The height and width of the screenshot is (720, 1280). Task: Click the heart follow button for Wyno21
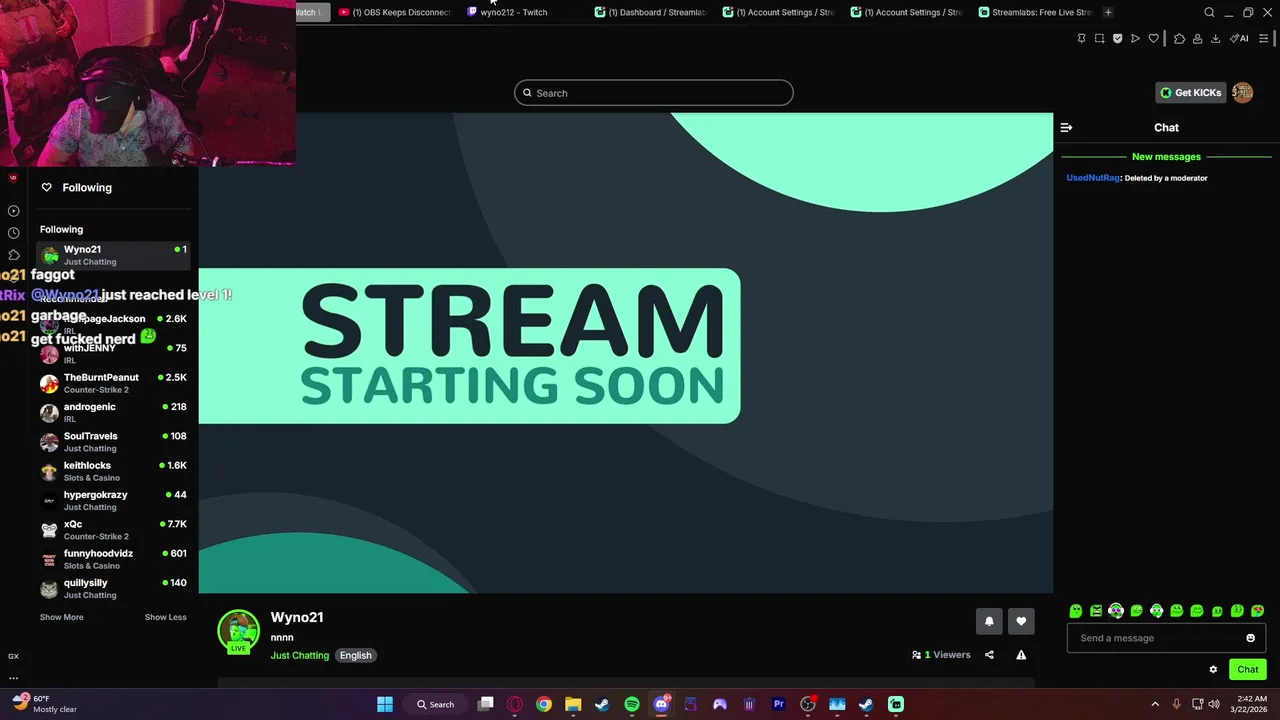tap(1021, 621)
